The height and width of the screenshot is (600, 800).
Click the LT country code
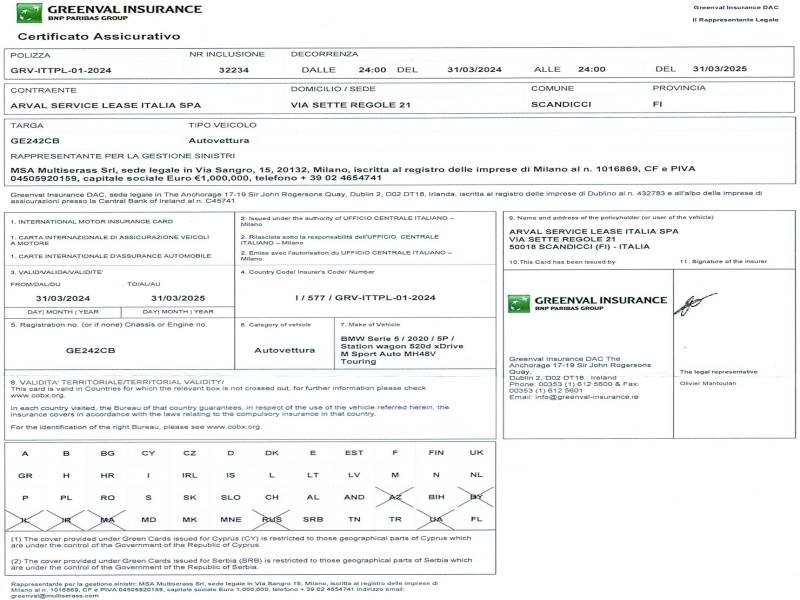click(x=313, y=475)
